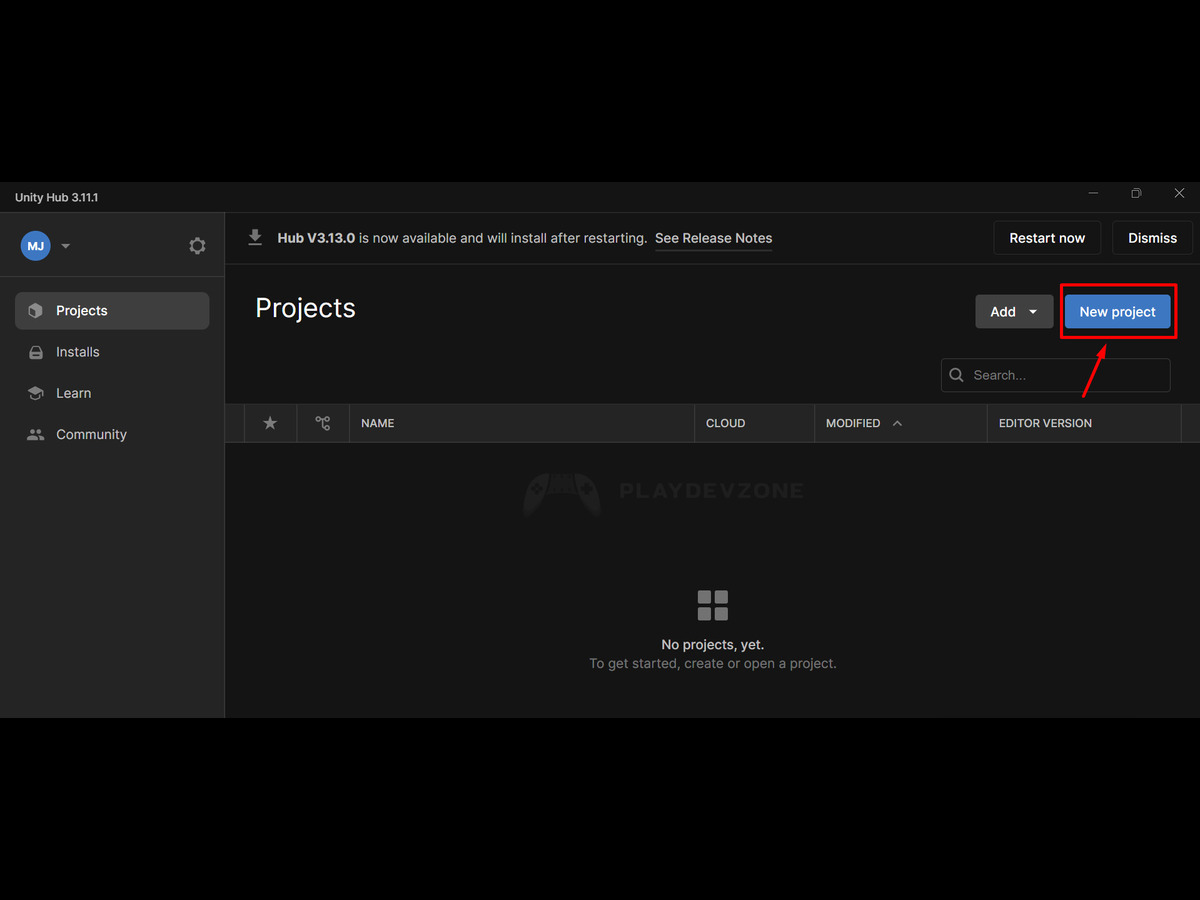Open the Installs section

(x=112, y=352)
